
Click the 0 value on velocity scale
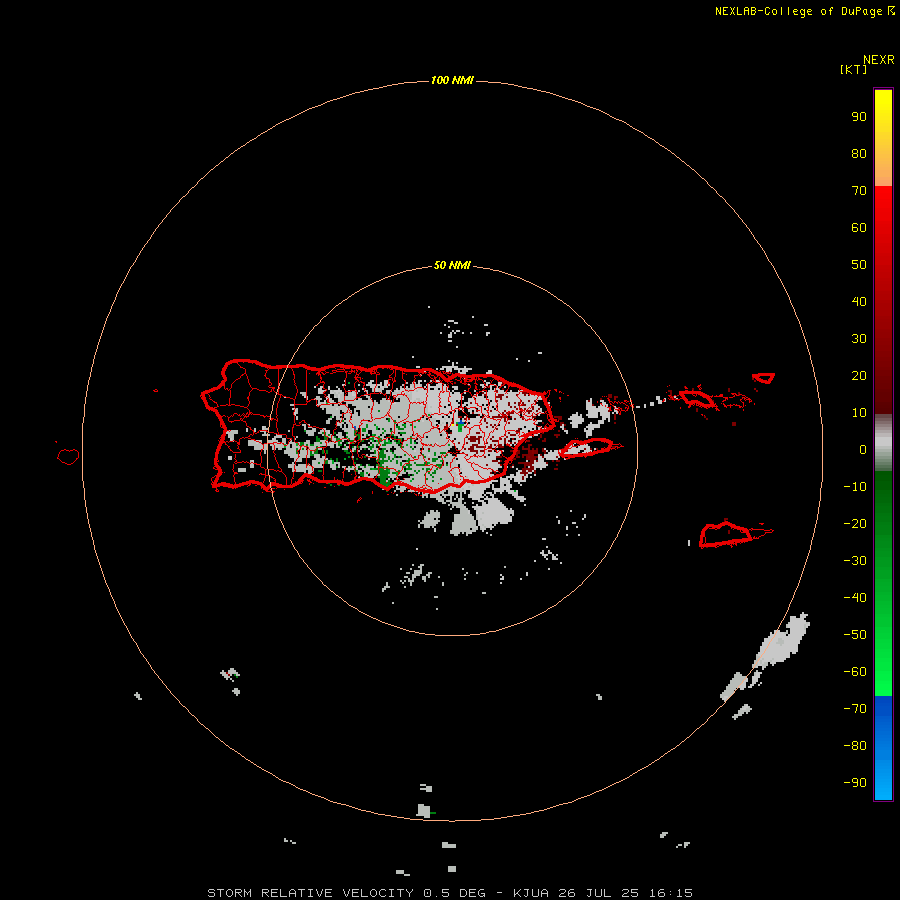point(863,450)
